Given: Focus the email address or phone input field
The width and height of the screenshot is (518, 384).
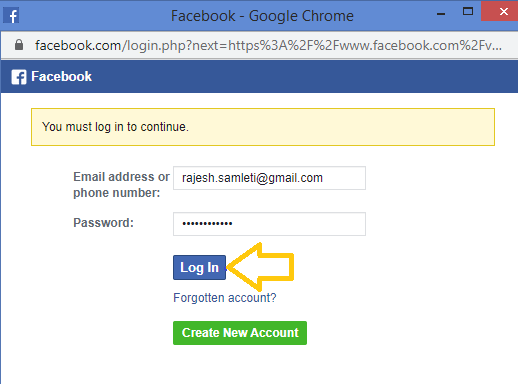Looking at the screenshot, I should click(x=269, y=178).
